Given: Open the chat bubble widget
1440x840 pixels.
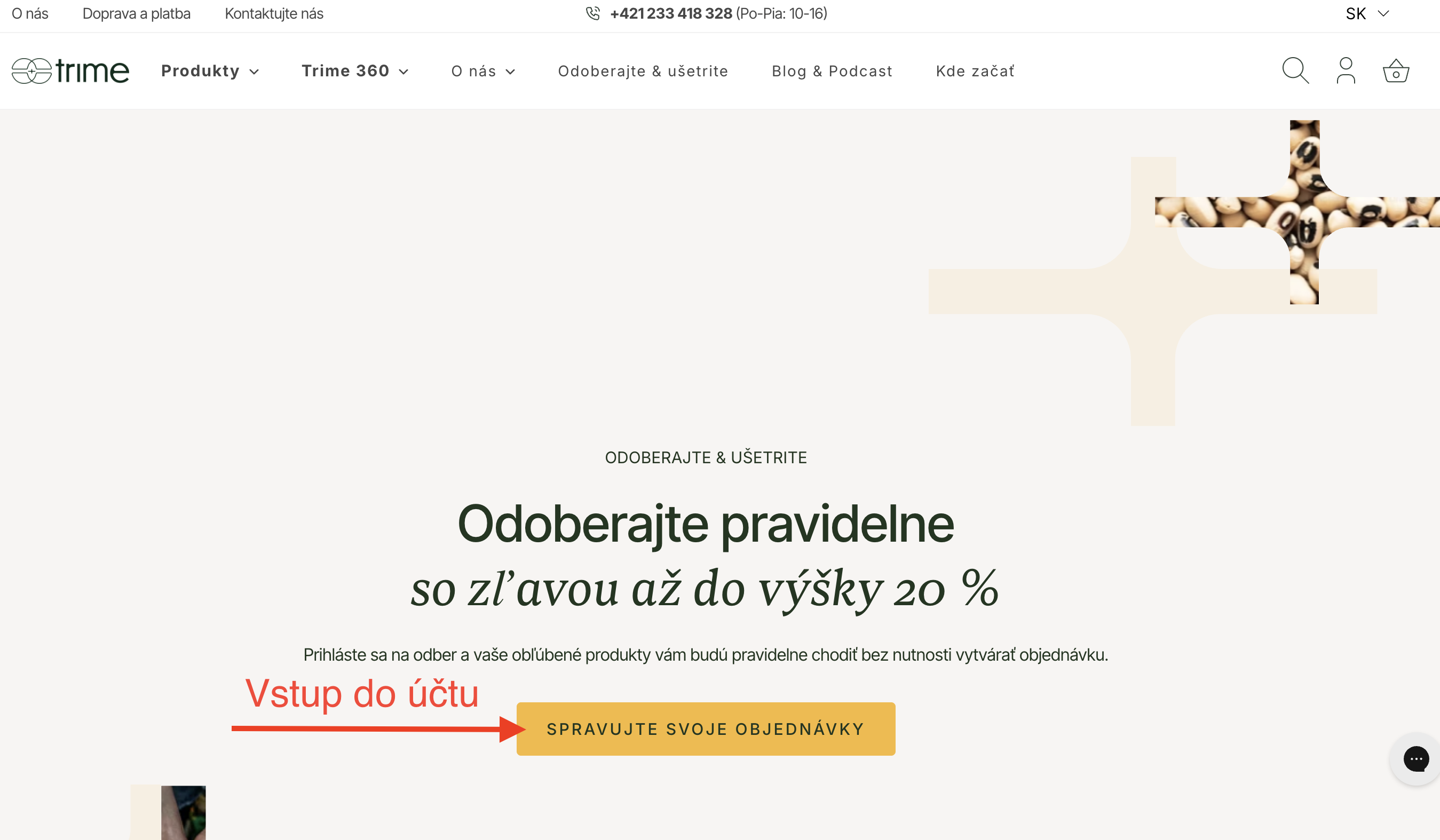Looking at the screenshot, I should (x=1415, y=759).
